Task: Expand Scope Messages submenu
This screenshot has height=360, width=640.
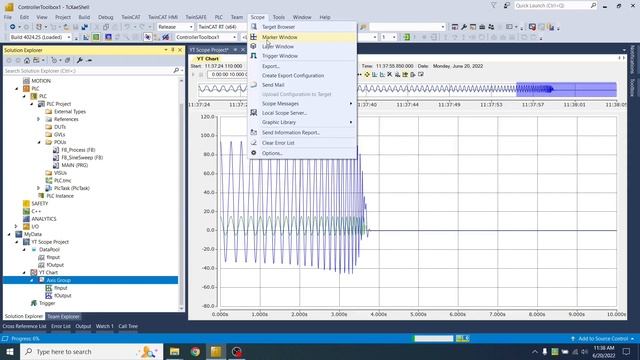Action: [302, 104]
